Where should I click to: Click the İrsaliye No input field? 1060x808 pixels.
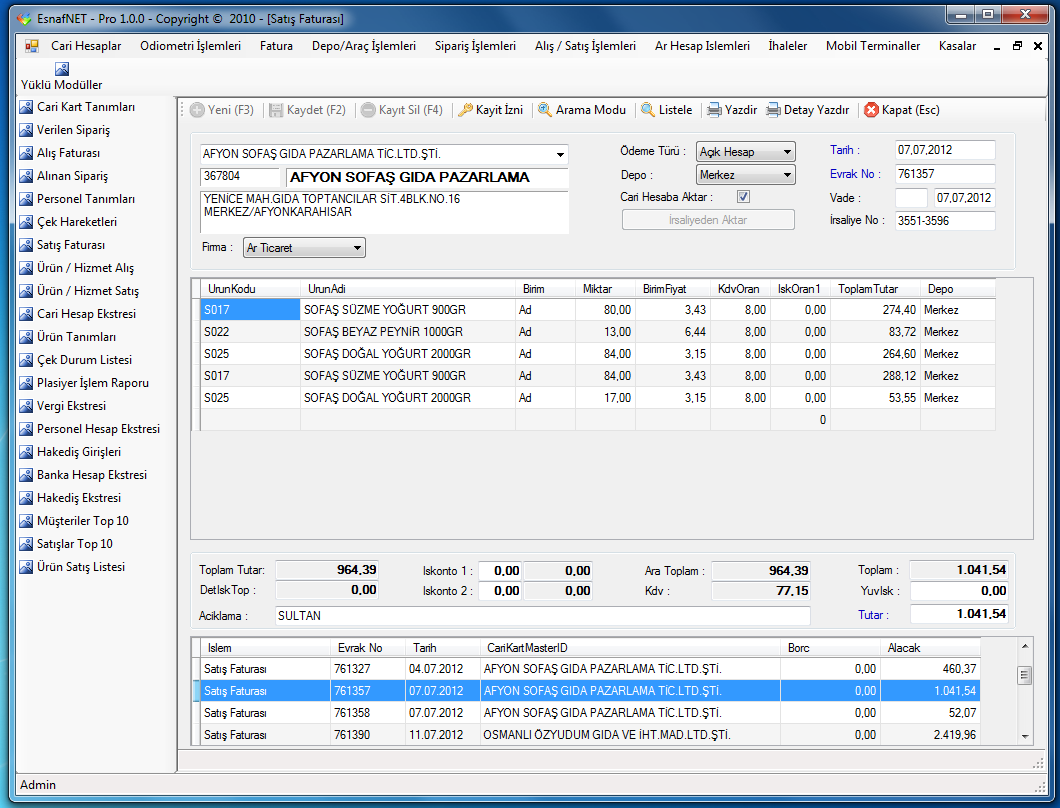tap(945, 220)
